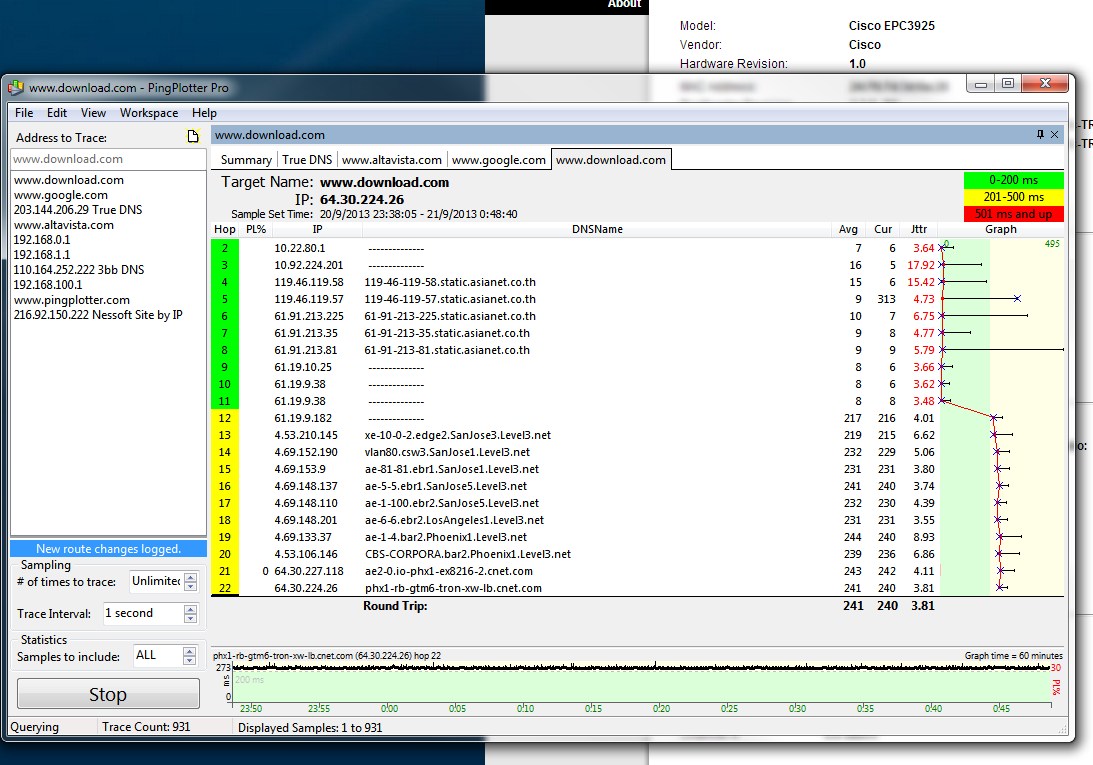Click the # of times to trace spinner arrows

tap(190, 581)
